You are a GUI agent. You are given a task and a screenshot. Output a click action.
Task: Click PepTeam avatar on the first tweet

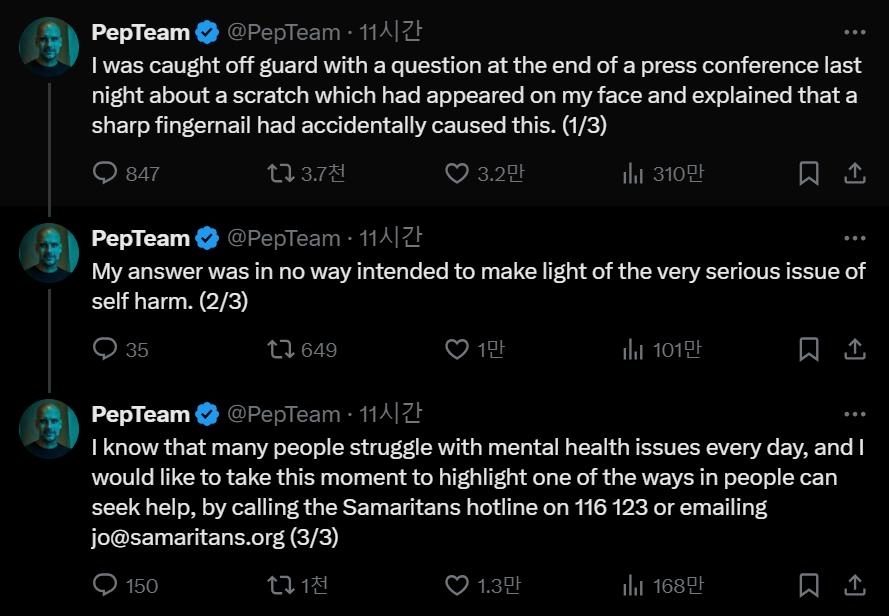tap(49, 46)
